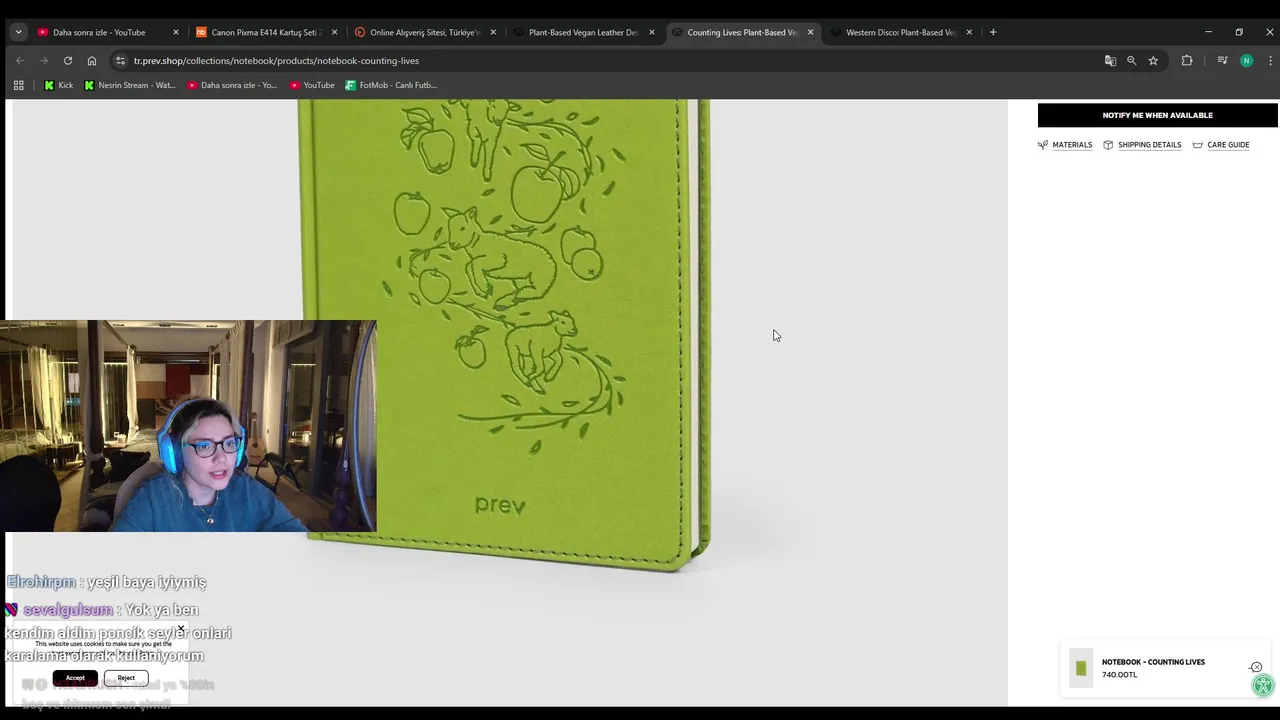Close the 'Western Disco' tab

pos(969,32)
